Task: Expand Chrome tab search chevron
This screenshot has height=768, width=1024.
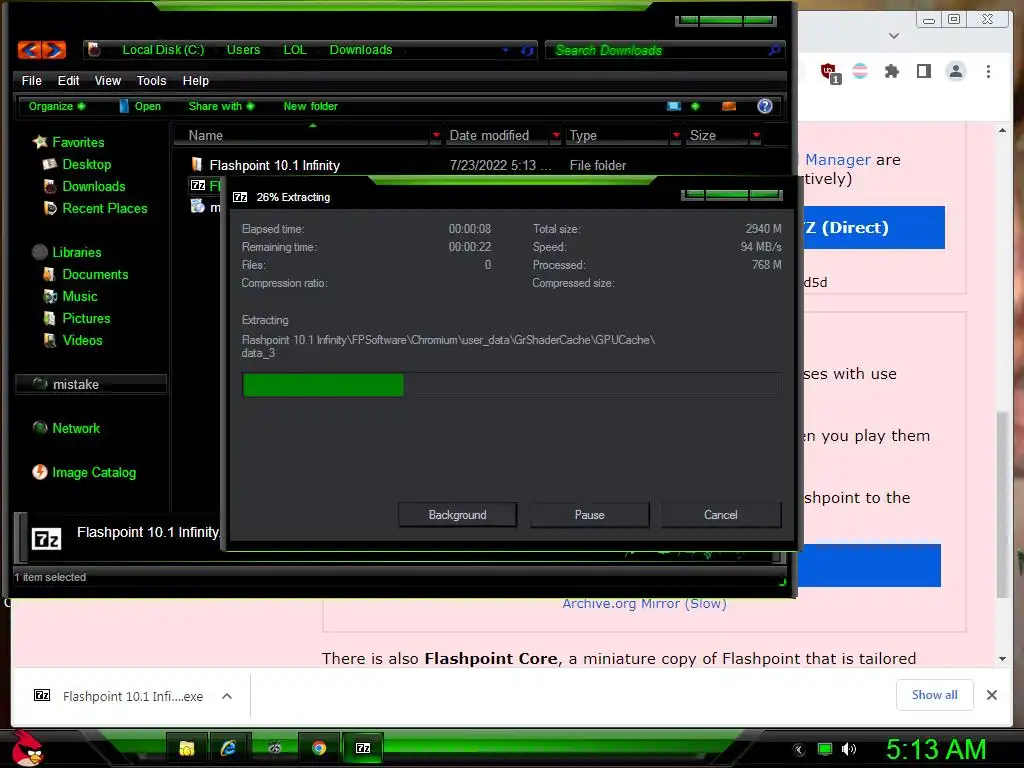Action: (894, 36)
